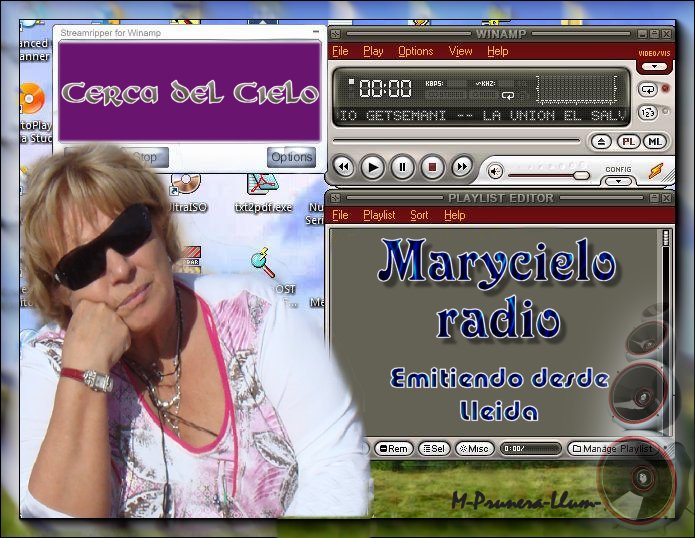Open the magnifier with lightning desktop icon
The height and width of the screenshot is (538, 695).
[x=262, y=262]
